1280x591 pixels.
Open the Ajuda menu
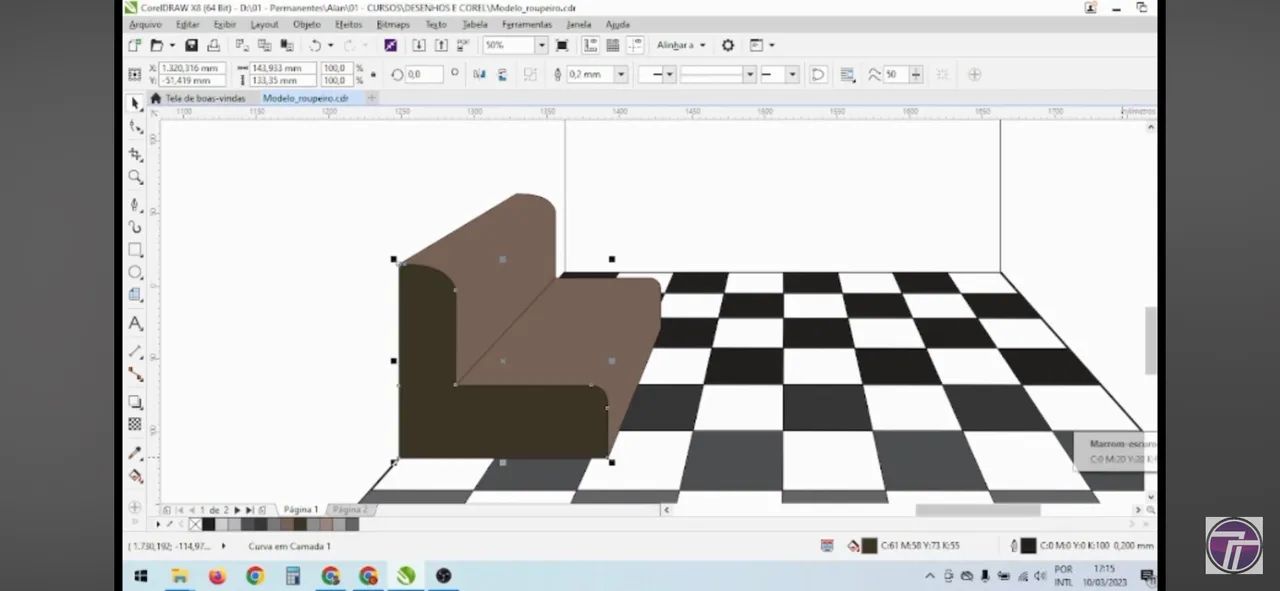[x=617, y=24]
